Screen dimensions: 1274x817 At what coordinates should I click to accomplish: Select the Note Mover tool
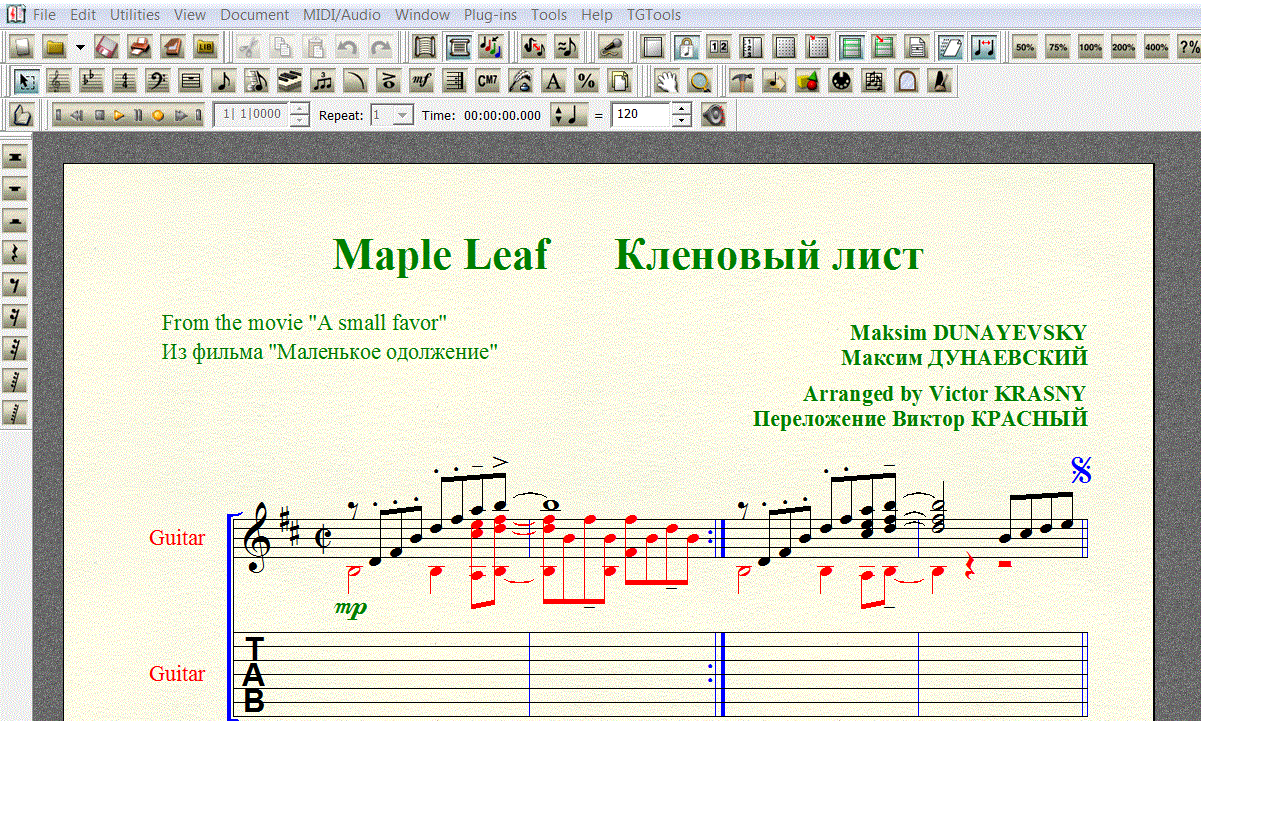(x=774, y=81)
